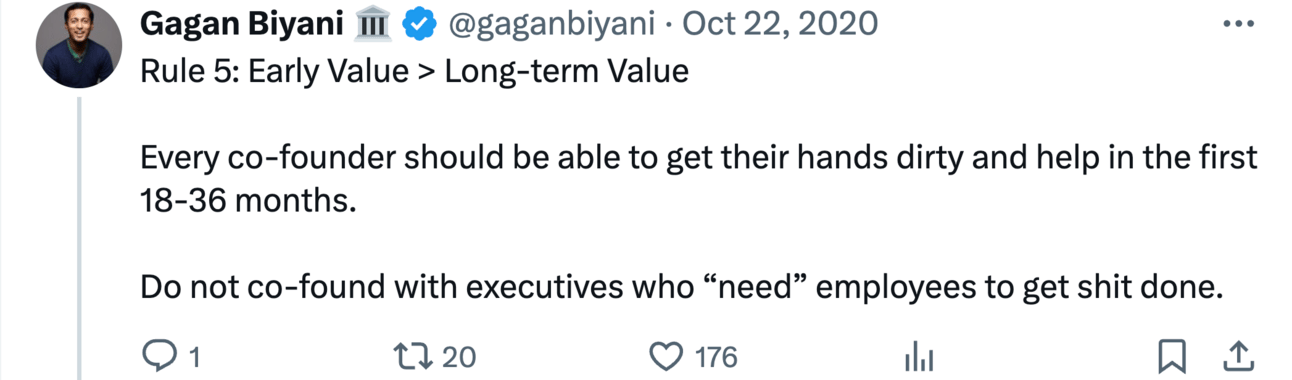Screen dimensions: 1292x380
Task: Click the Gagan Biyani display name
Action: point(243,23)
